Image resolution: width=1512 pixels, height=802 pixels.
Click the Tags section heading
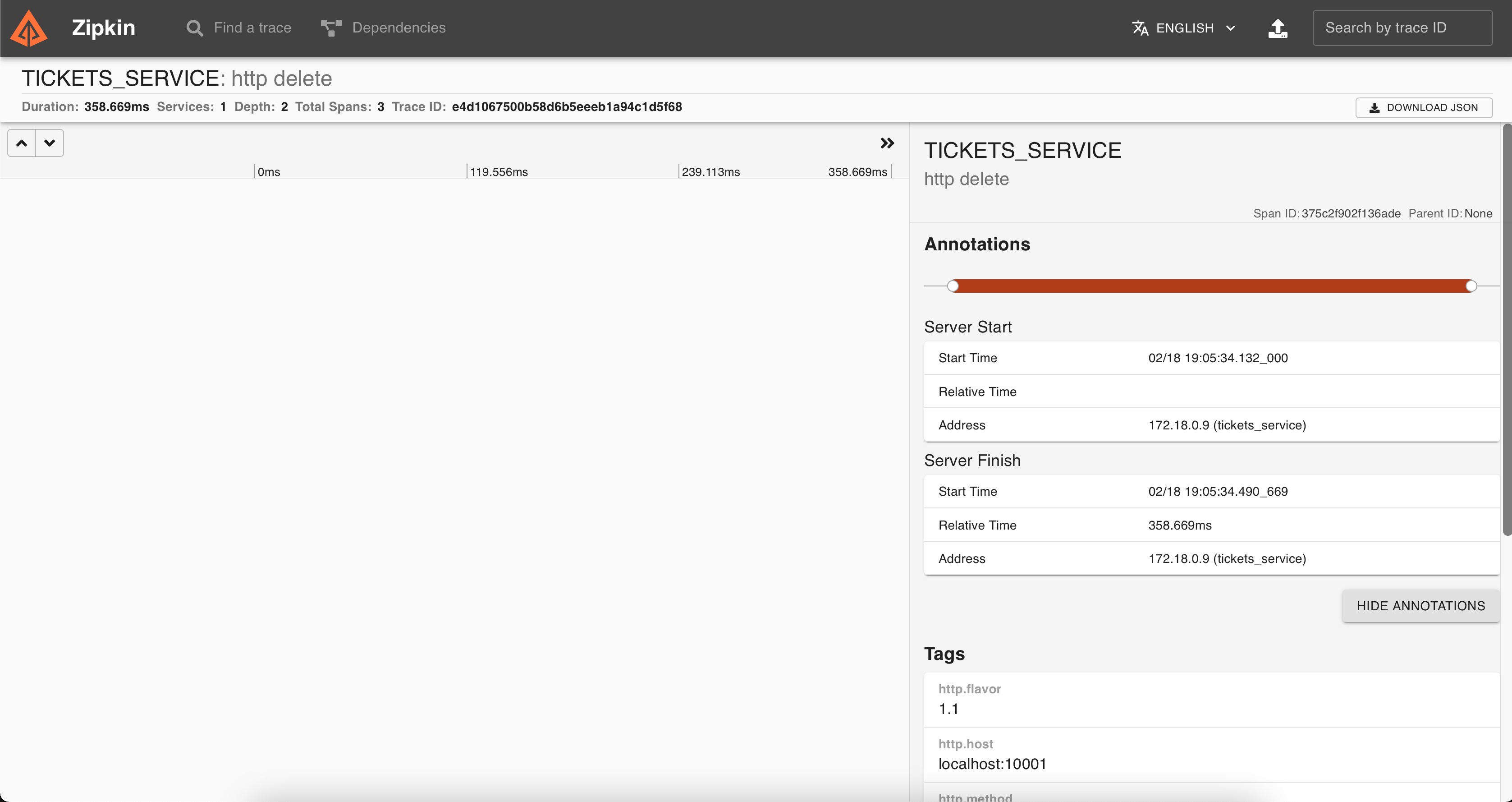(x=944, y=654)
